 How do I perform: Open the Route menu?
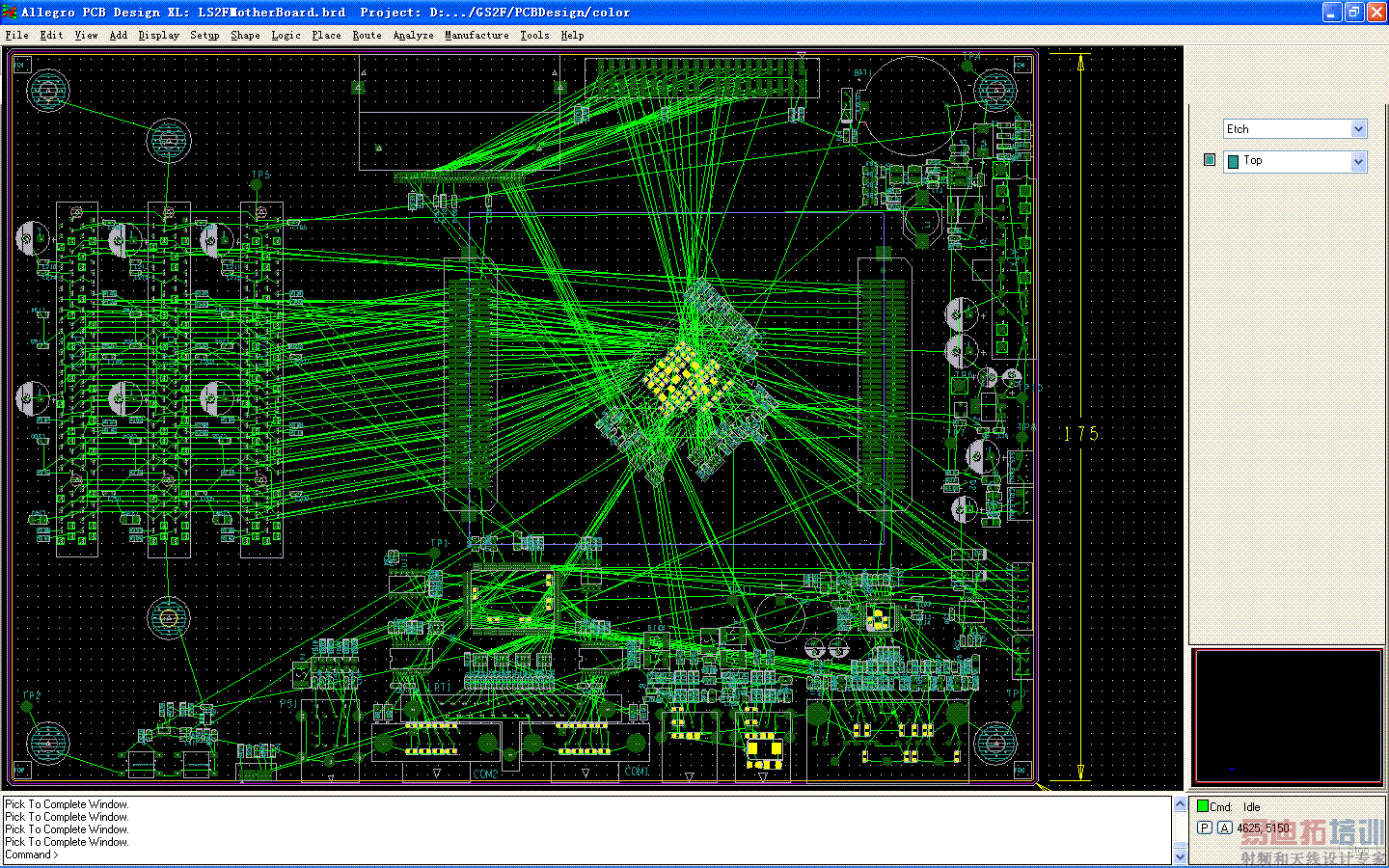(367, 35)
